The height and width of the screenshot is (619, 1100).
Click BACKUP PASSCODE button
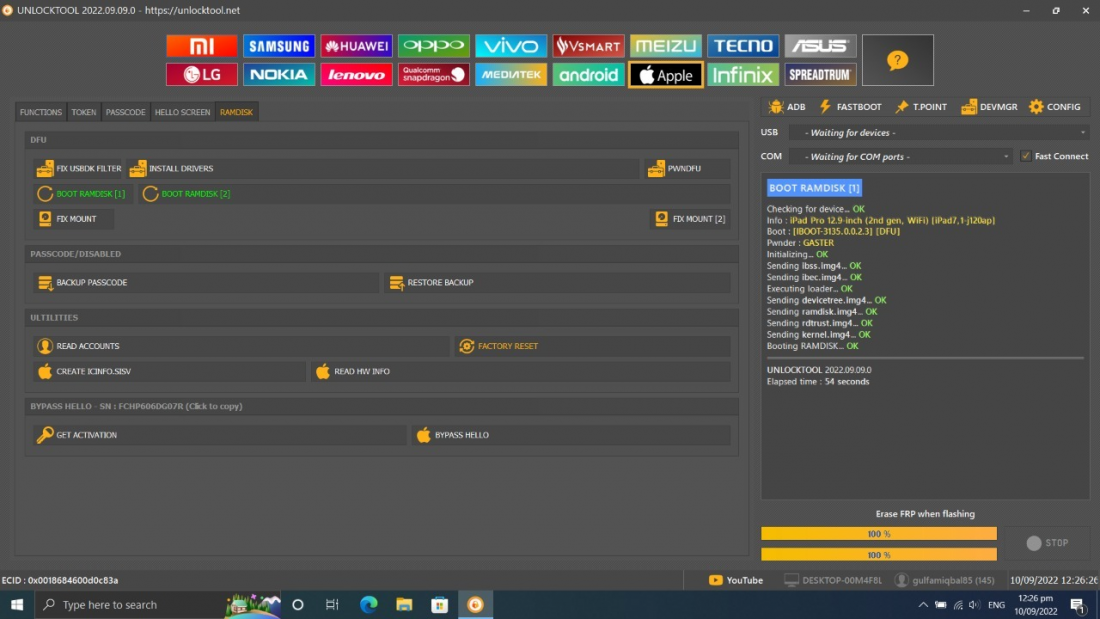206,282
